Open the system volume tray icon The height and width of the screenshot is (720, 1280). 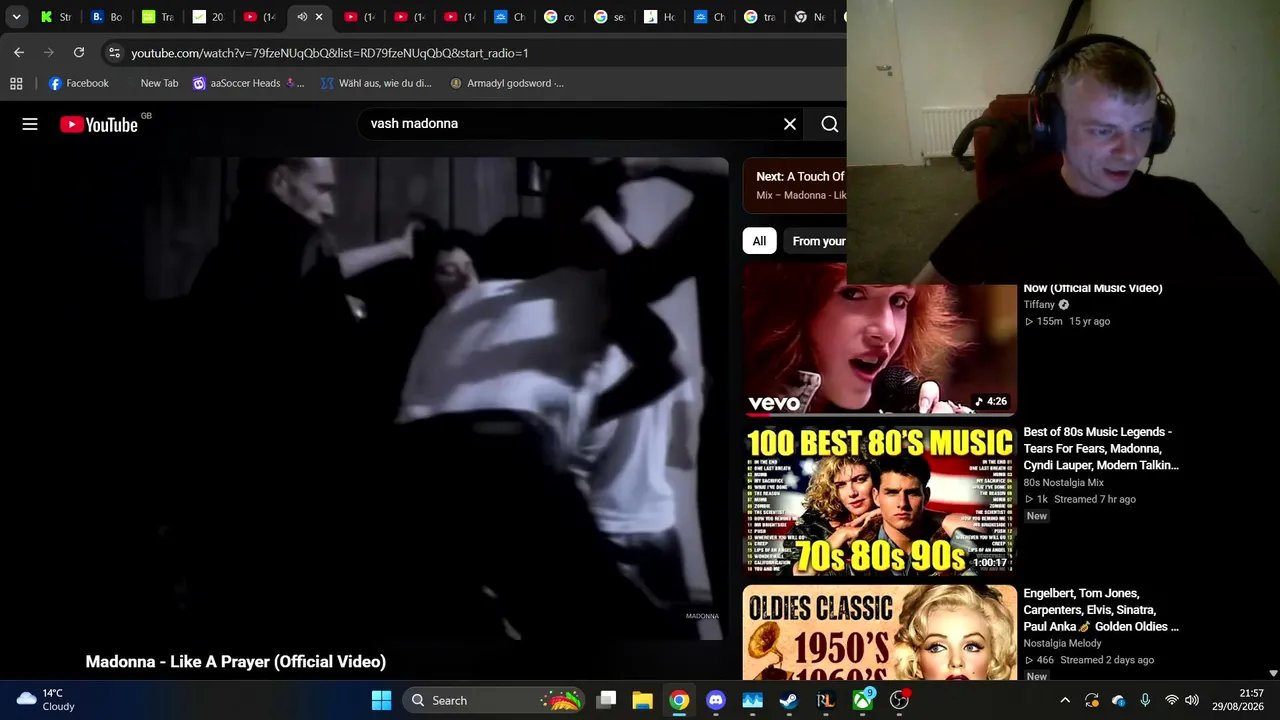click(x=1191, y=700)
